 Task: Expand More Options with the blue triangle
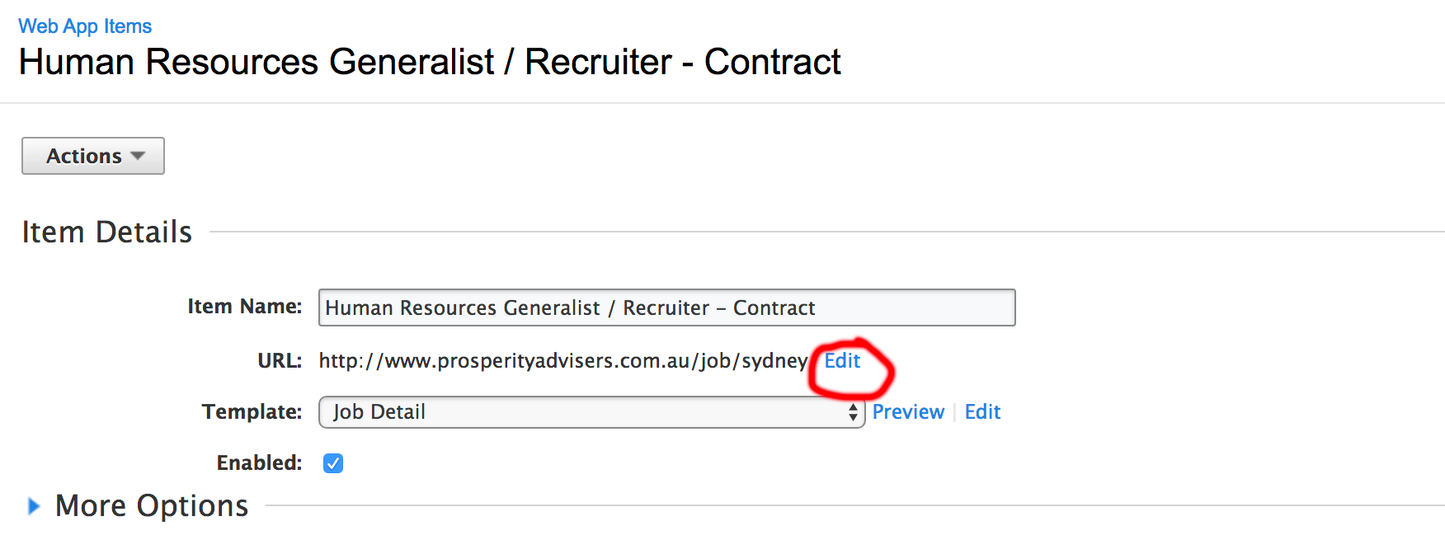point(34,507)
